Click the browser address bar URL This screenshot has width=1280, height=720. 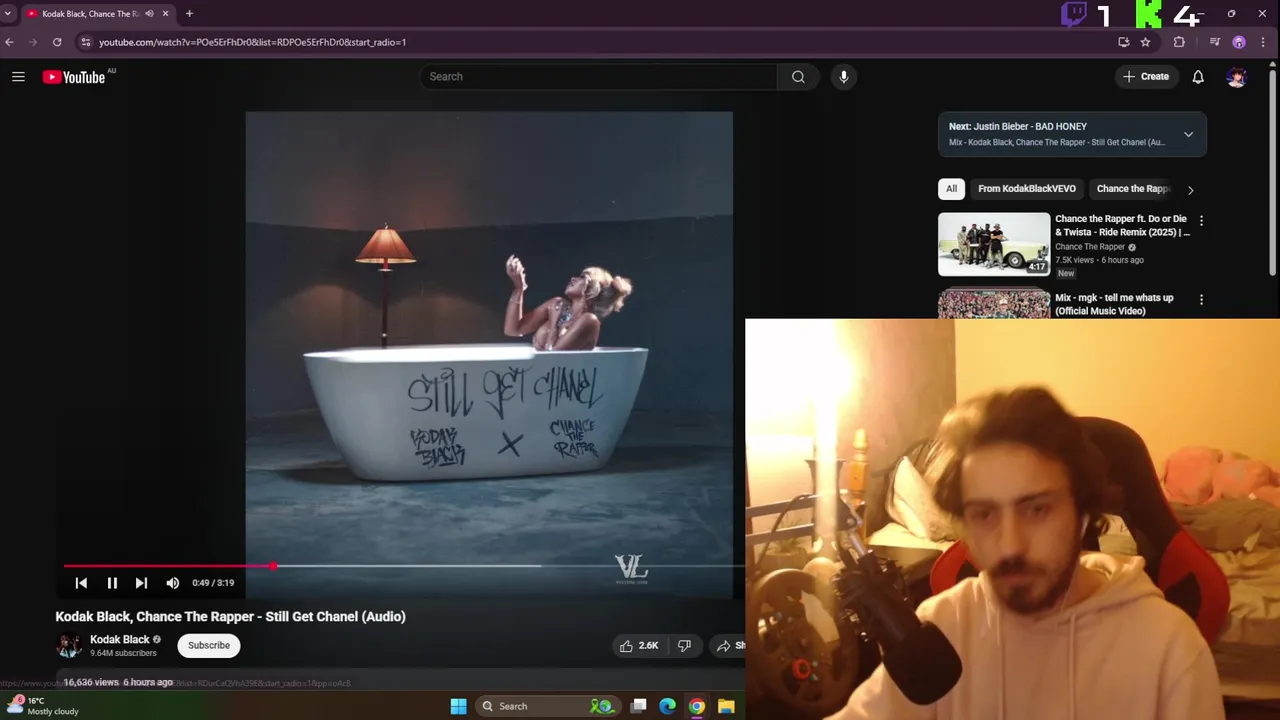point(252,42)
